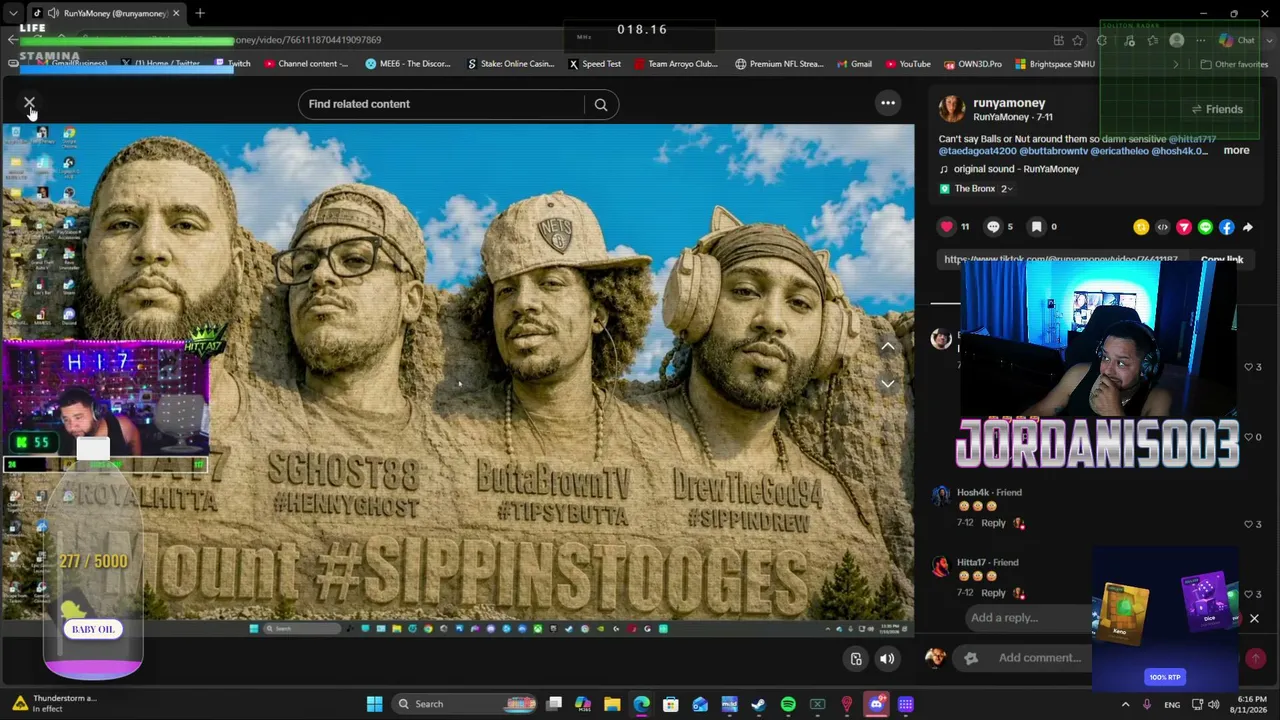The image size is (1280, 720).
Task: Like the video with the heart icon
Action: coord(946,227)
